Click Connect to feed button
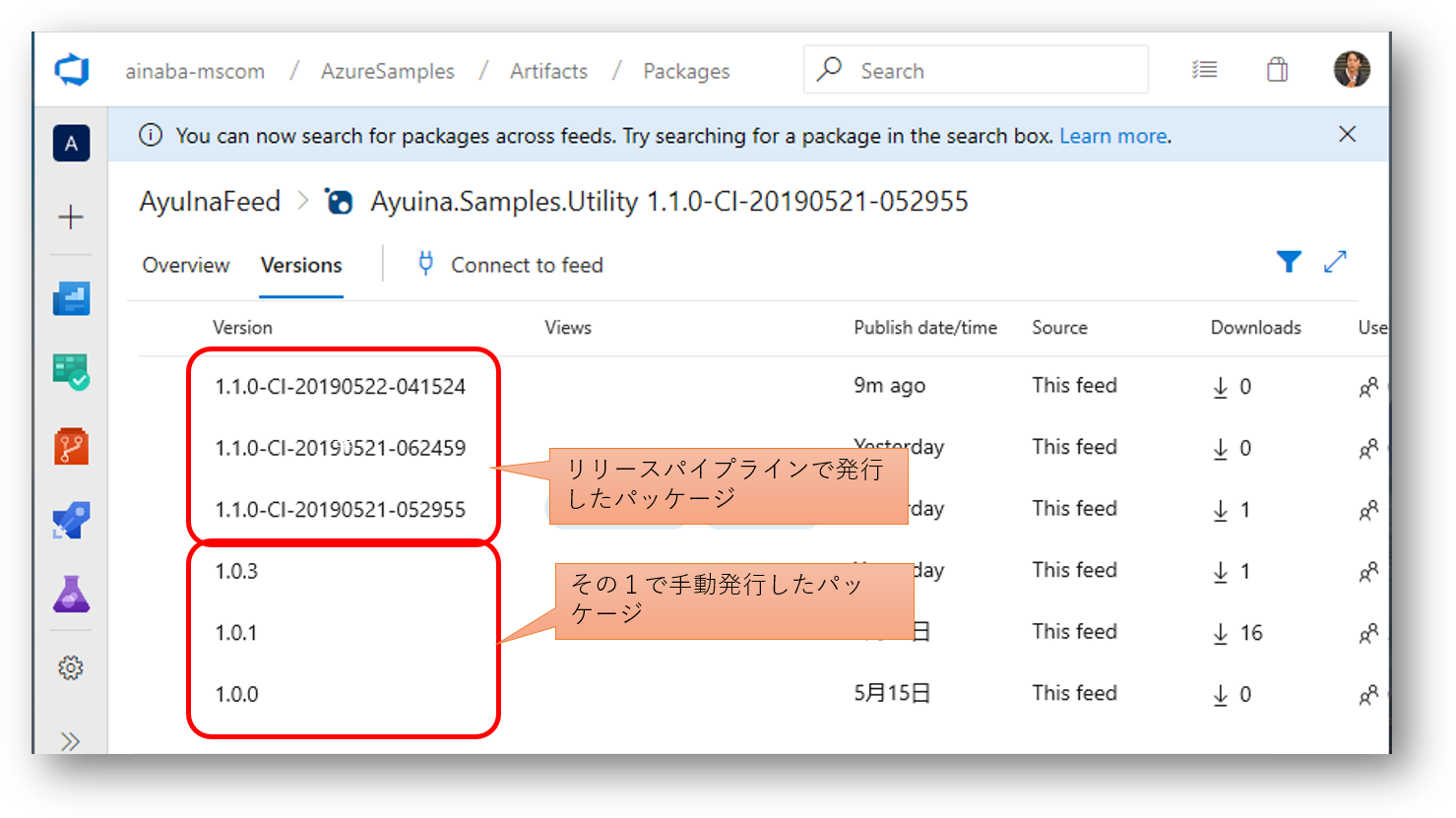This screenshot has width=1456, height=818. [510, 264]
